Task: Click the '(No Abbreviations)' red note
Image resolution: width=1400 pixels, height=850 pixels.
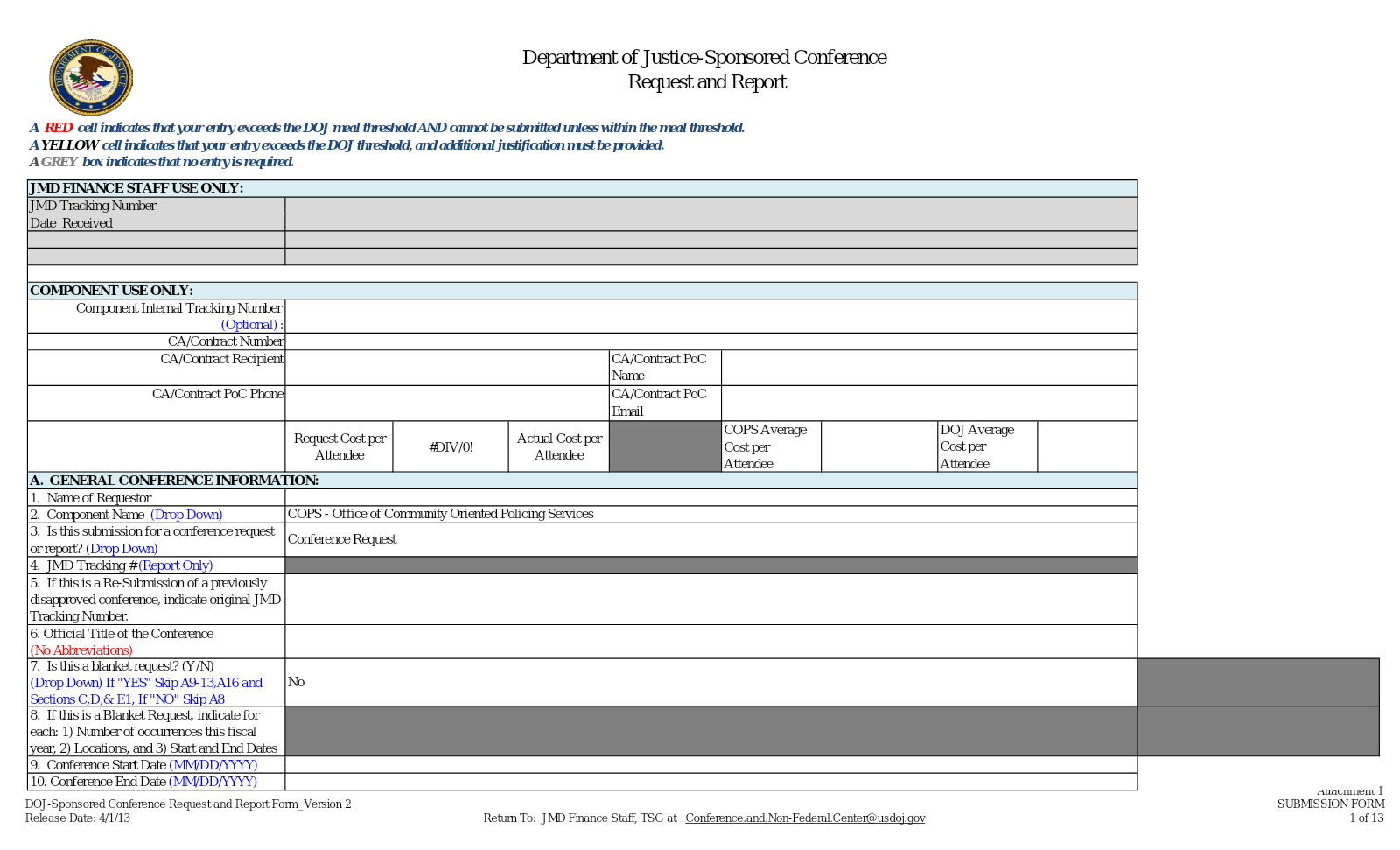Action: (x=81, y=650)
